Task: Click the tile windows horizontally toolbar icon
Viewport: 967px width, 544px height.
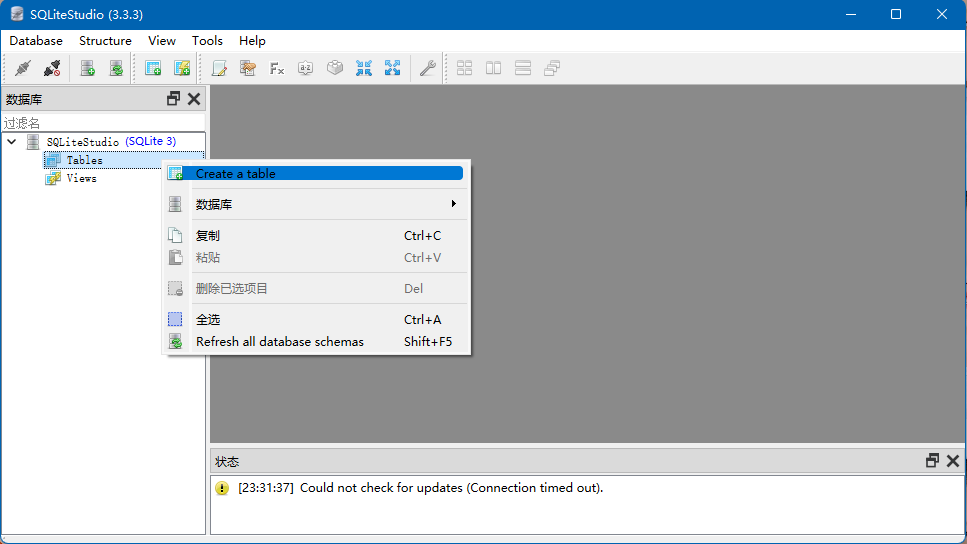Action: pos(493,68)
